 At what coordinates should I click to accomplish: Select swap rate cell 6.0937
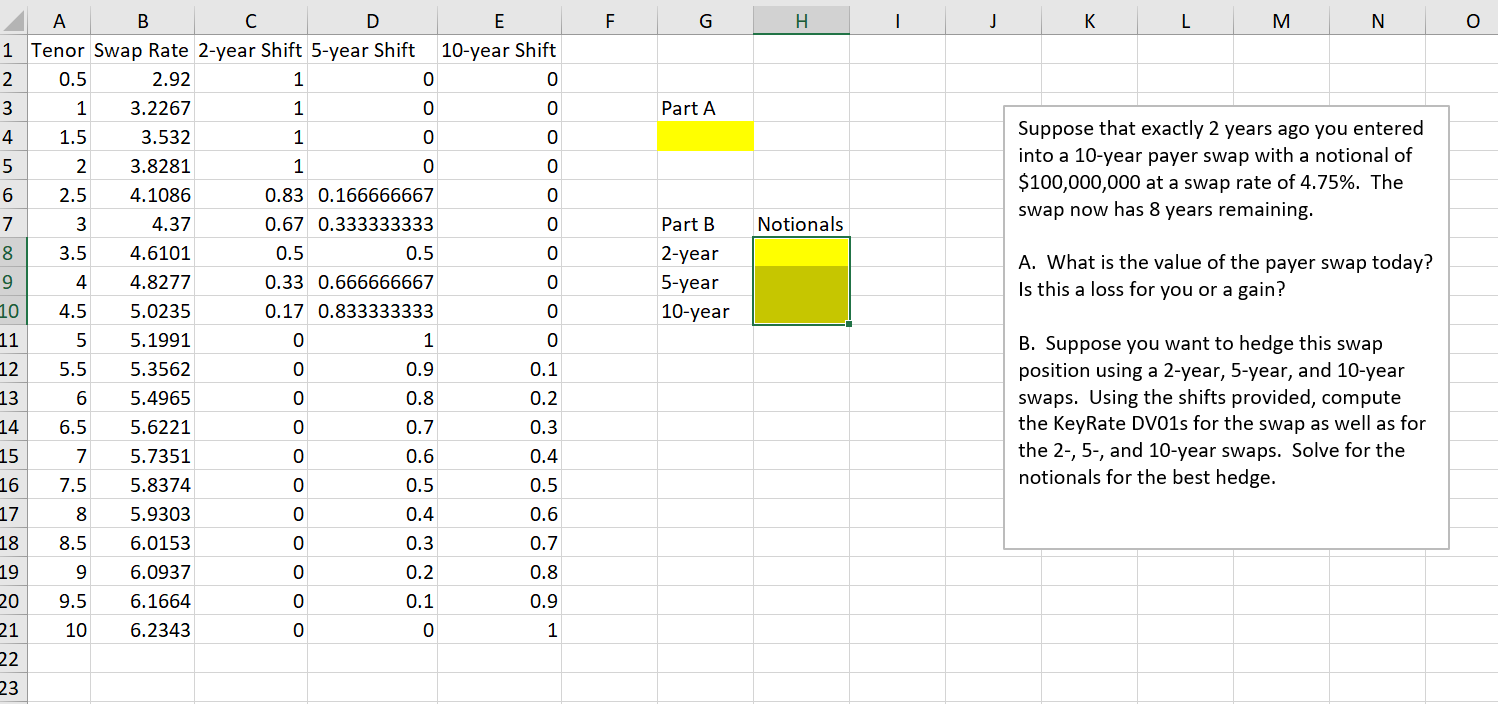click(x=143, y=572)
